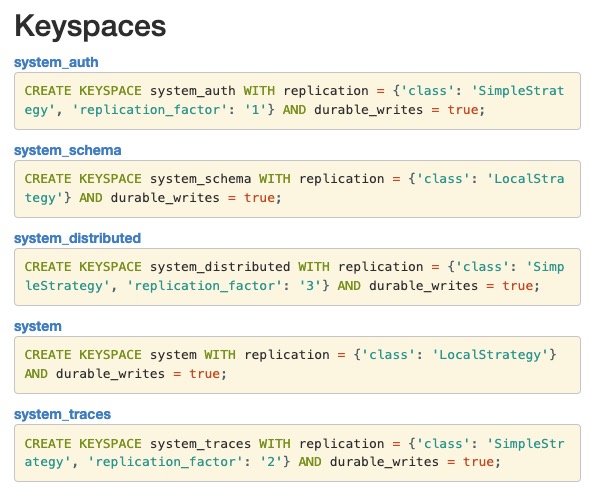Open the system keyspace link
The width and height of the screenshot is (595, 498).
click(38, 326)
